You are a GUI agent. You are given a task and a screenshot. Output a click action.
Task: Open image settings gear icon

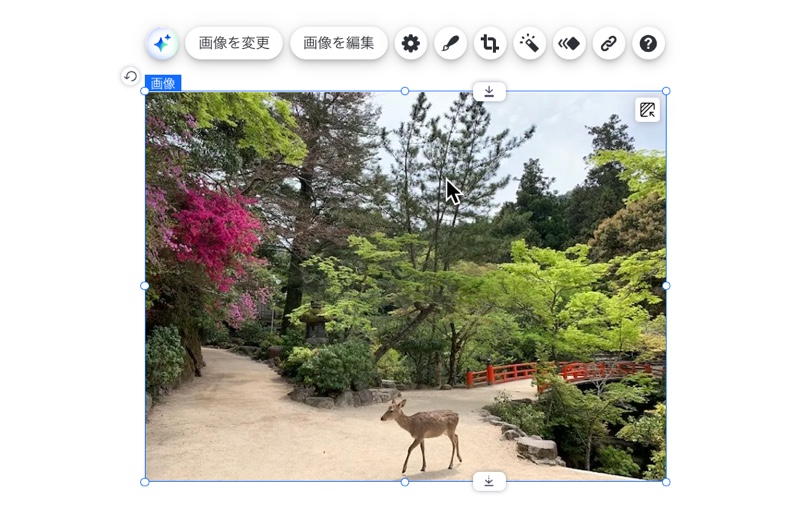tap(411, 43)
